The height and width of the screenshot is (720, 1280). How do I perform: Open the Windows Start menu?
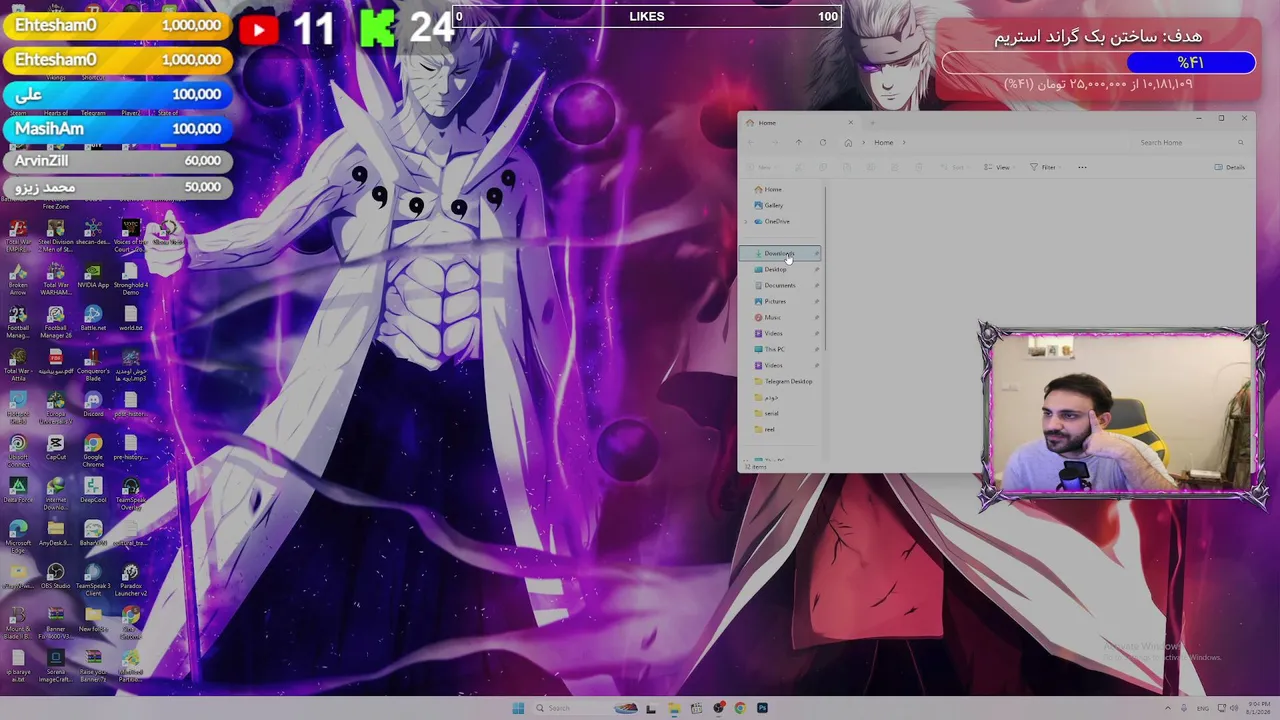[518, 708]
